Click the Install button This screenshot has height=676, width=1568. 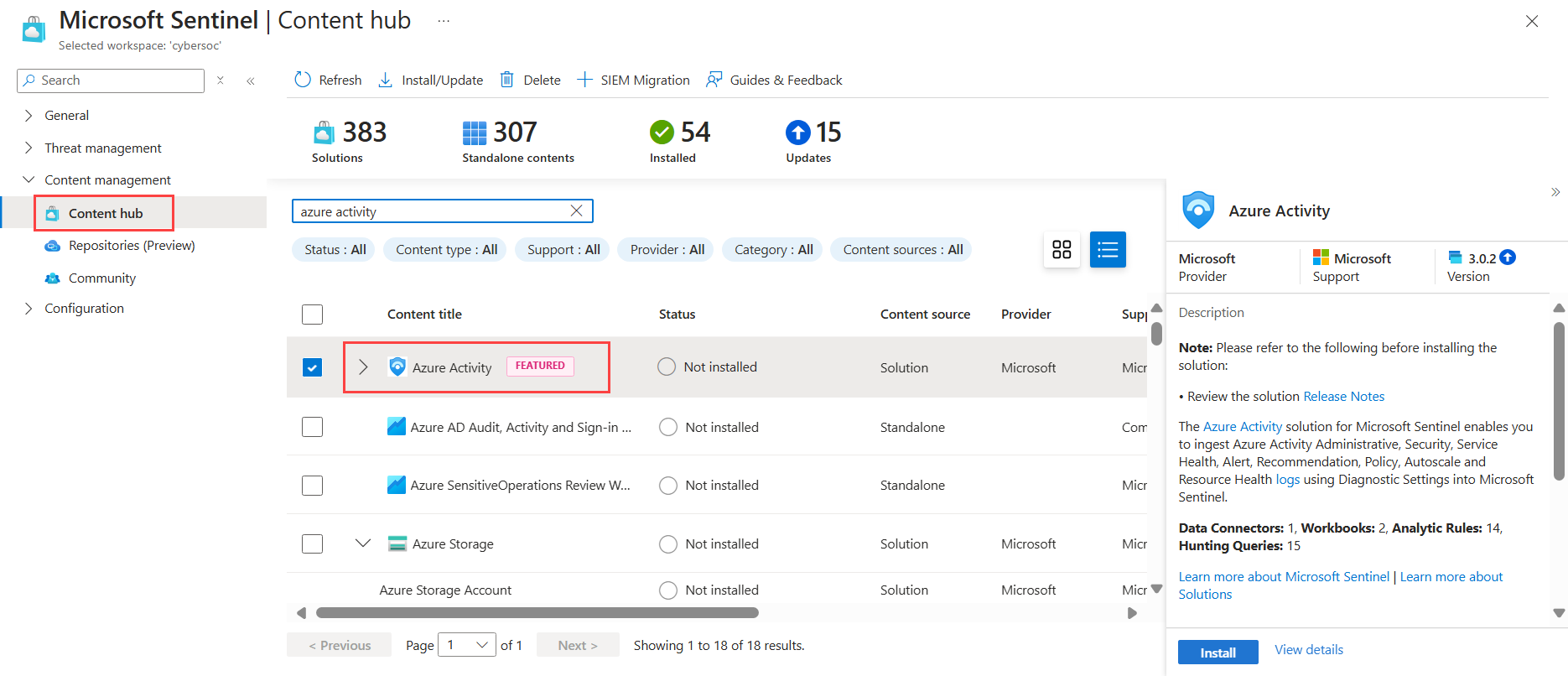(1218, 652)
